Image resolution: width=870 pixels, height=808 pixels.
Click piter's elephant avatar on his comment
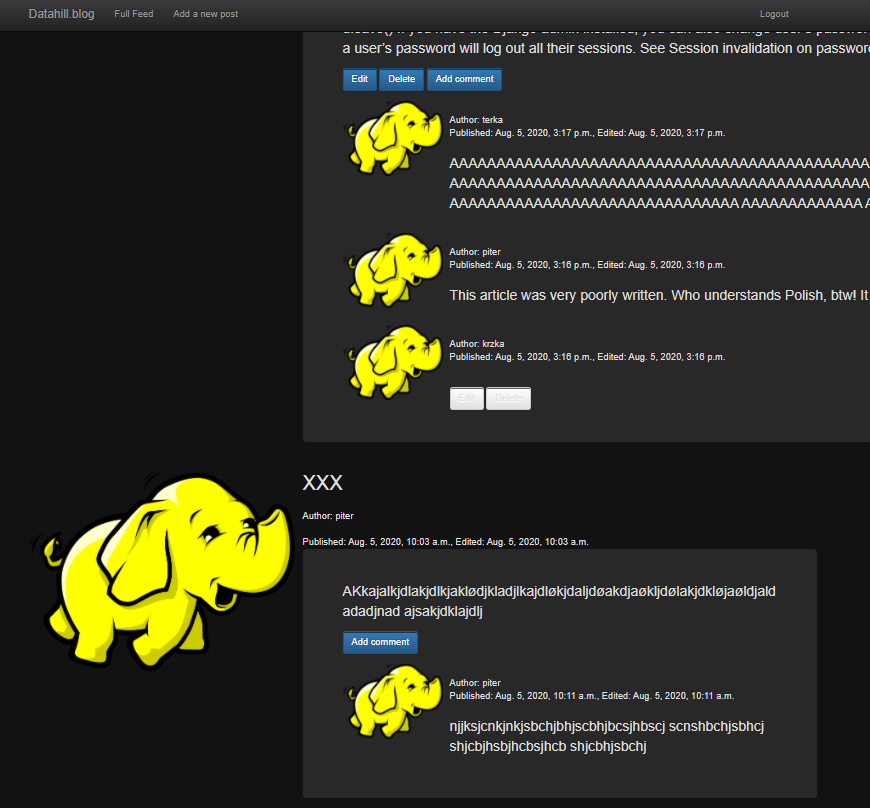(x=393, y=269)
